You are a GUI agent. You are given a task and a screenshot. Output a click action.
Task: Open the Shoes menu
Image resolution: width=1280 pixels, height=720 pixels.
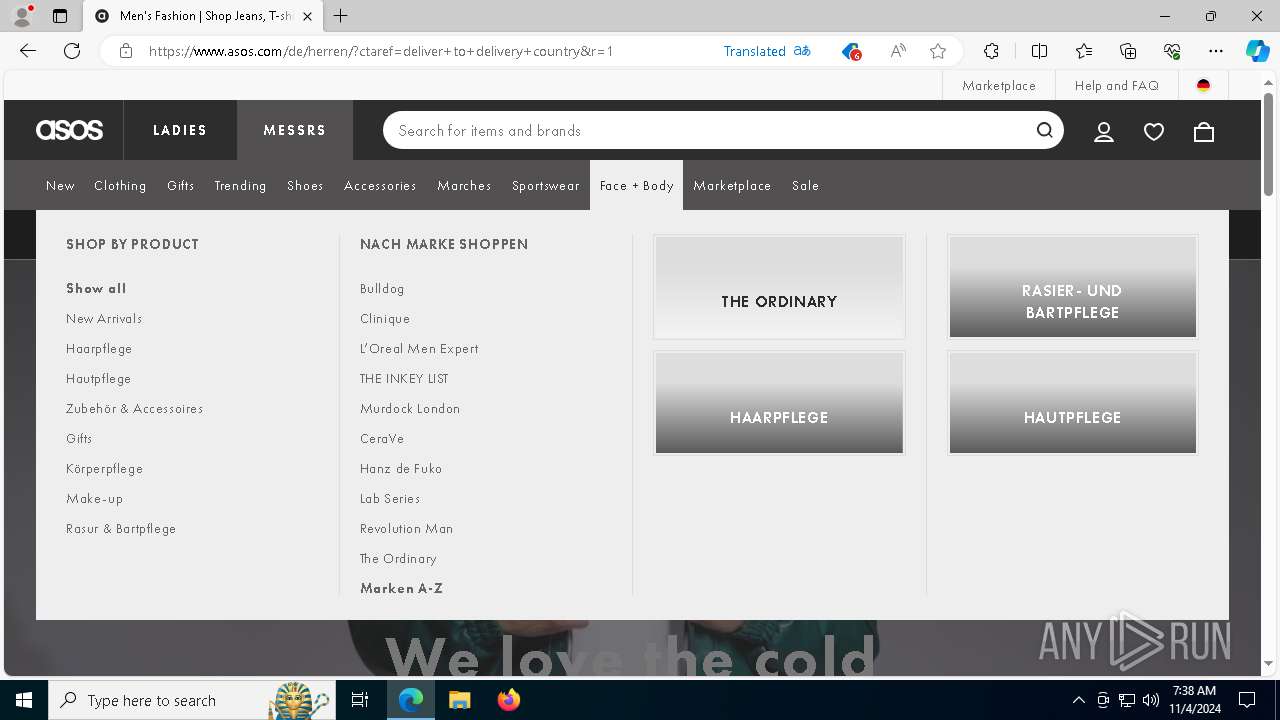click(x=305, y=185)
